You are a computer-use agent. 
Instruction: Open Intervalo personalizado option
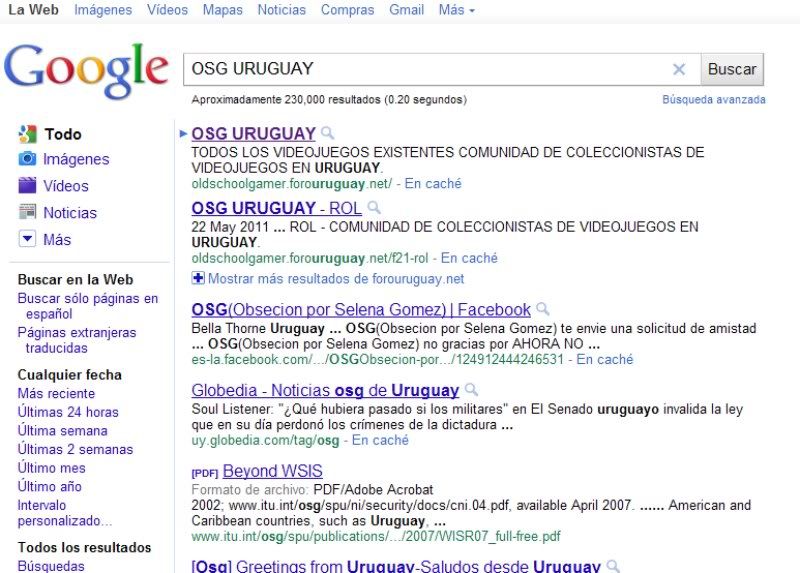(x=64, y=513)
